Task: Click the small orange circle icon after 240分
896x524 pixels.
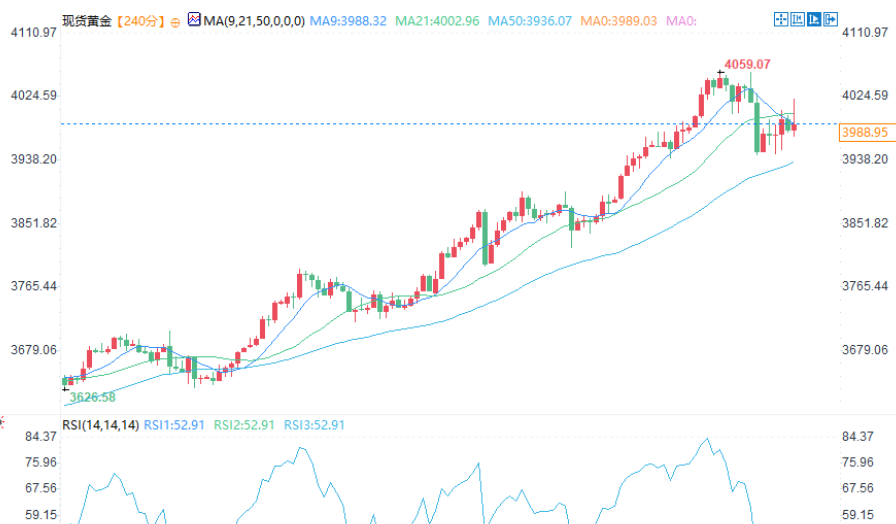Action: (177, 21)
